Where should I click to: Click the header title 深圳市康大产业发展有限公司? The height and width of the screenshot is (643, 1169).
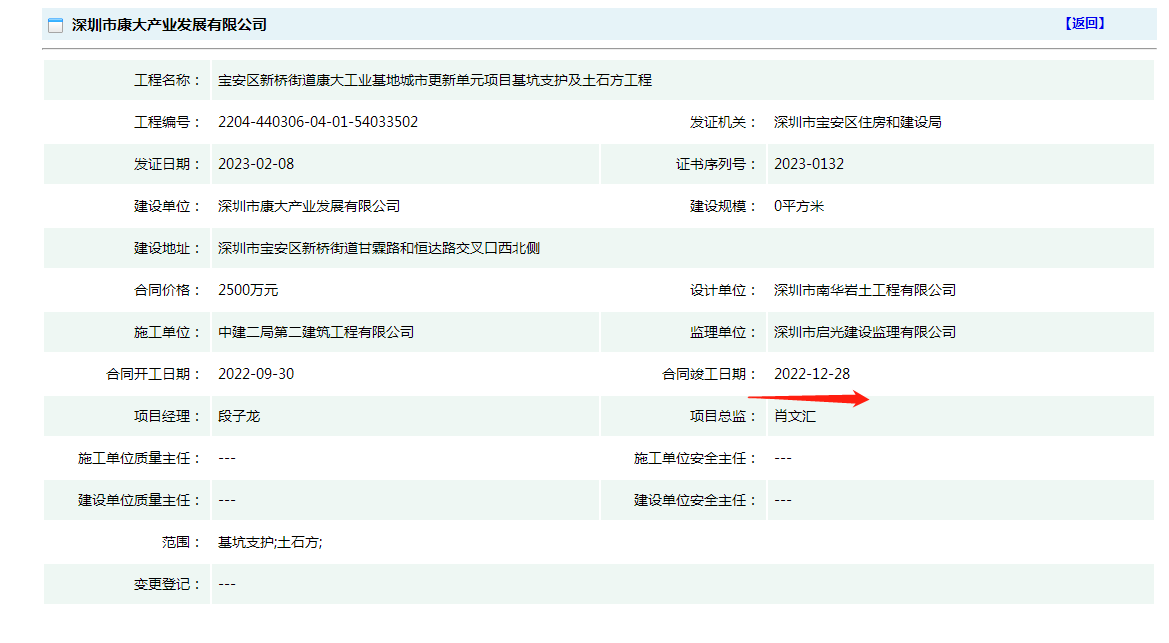pyautogui.click(x=169, y=25)
